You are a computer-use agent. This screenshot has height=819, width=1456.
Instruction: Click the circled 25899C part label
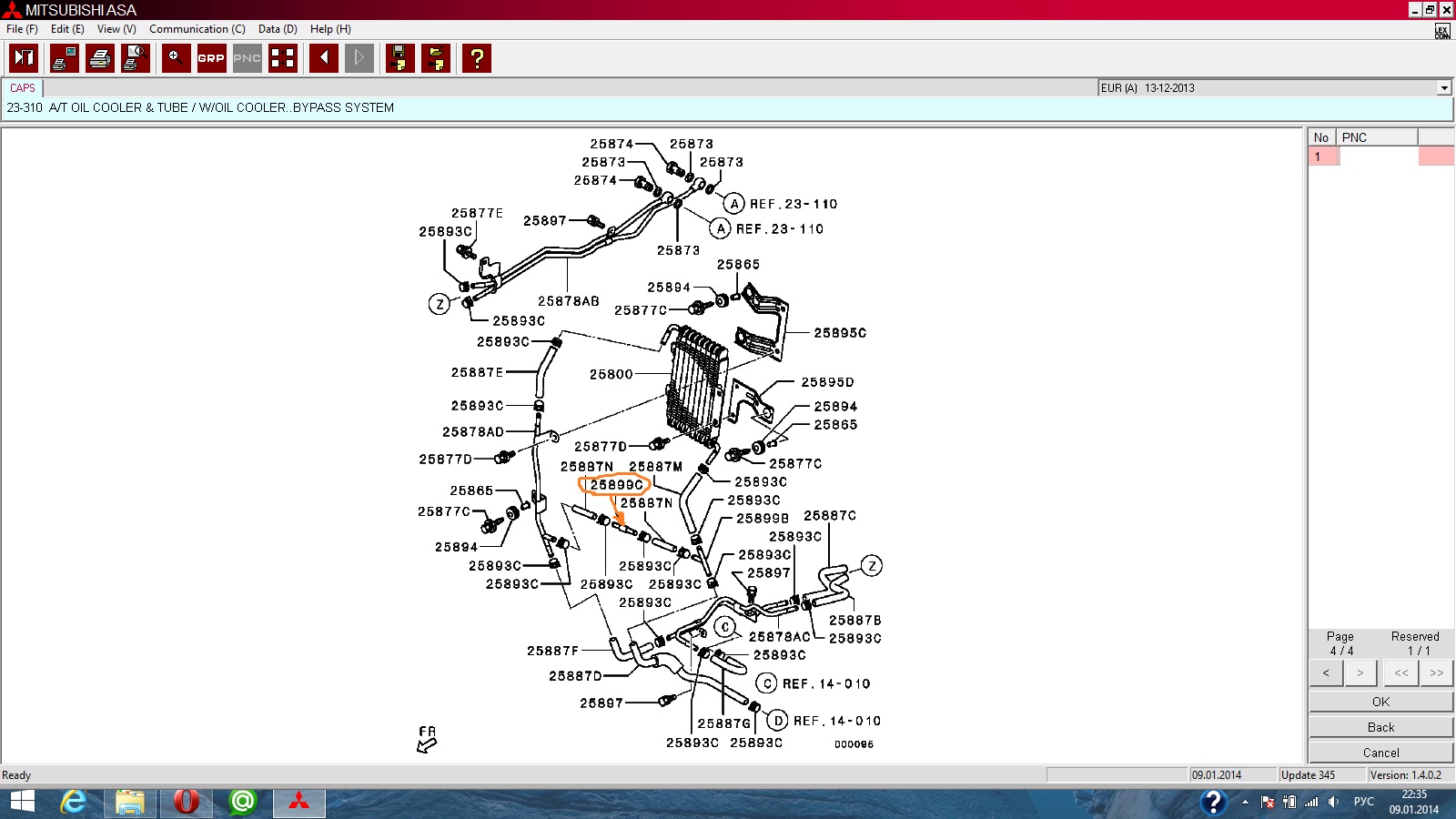616,485
